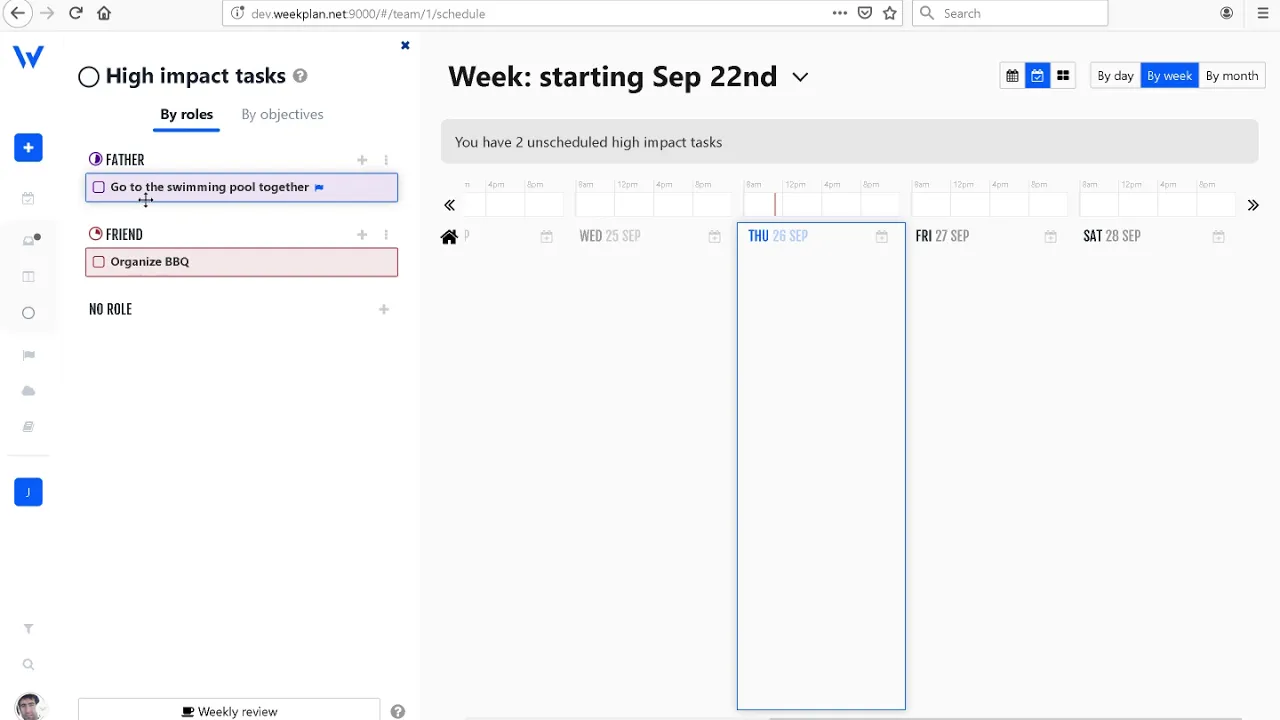Check off the Go to the swimming pool task
Screen dimensions: 1280x720
point(98,187)
